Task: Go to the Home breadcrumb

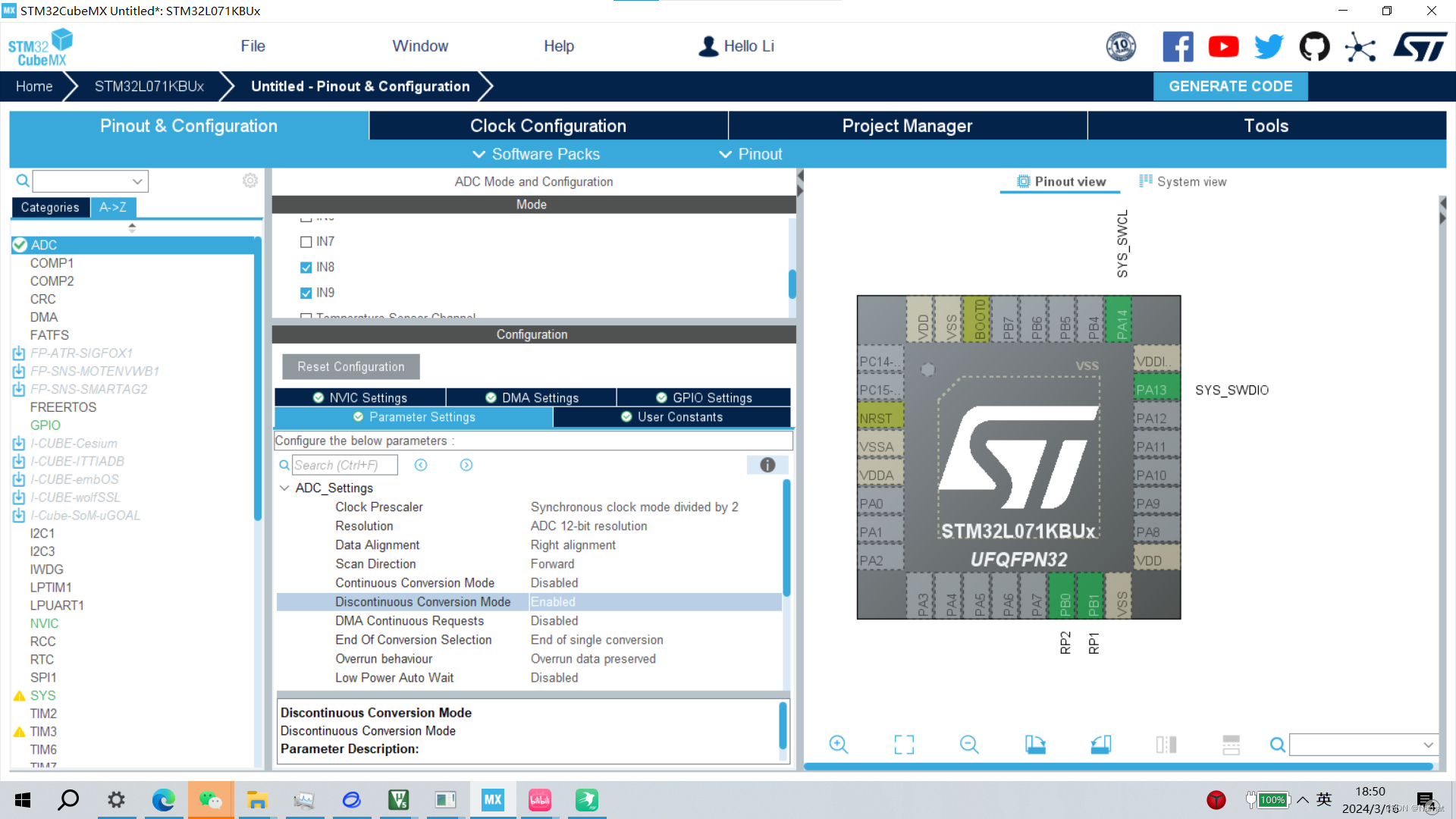Action: pos(34,86)
